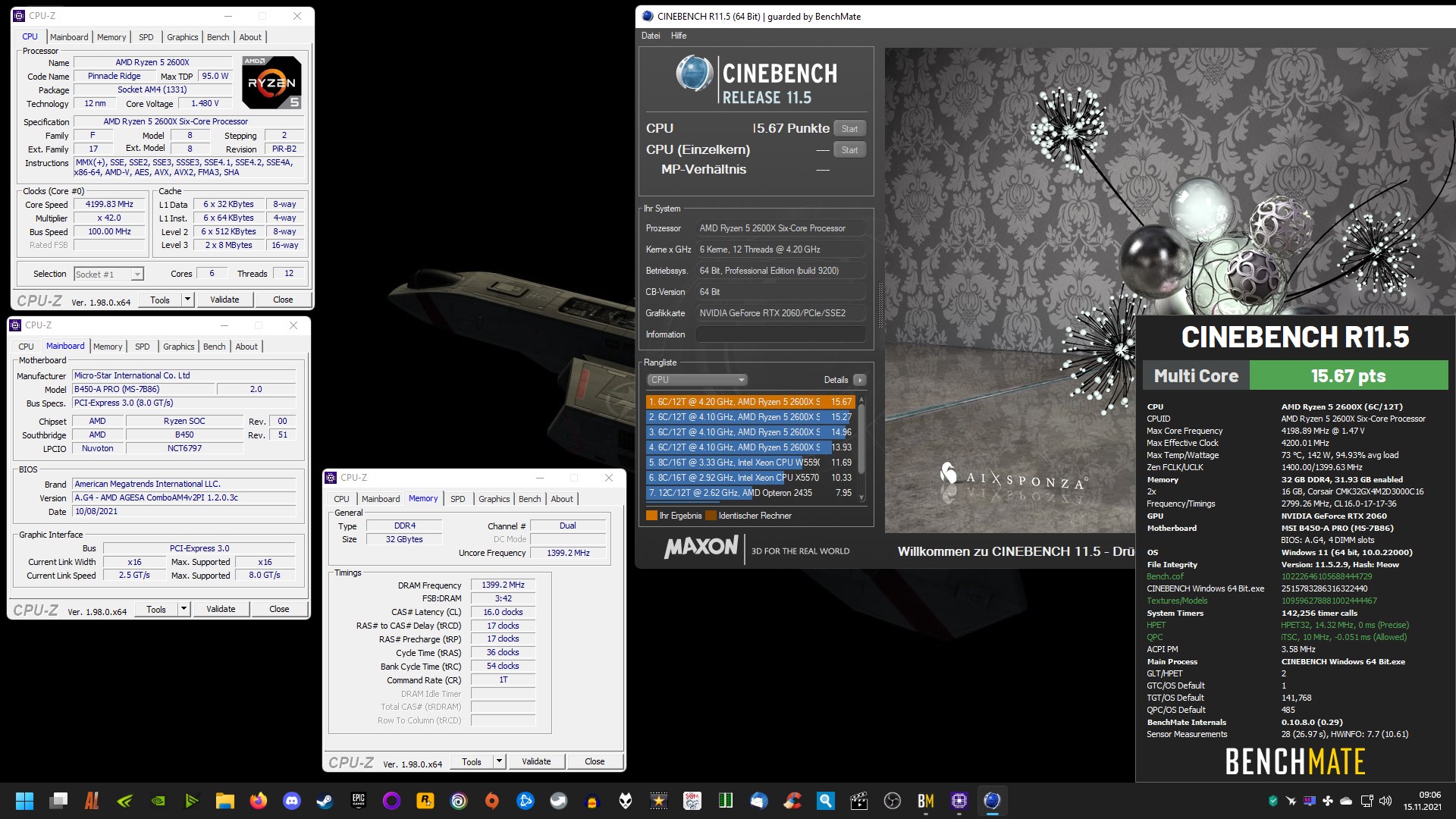Click the HPET entry under System Timers
The image size is (1456, 819).
pos(1156,625)
